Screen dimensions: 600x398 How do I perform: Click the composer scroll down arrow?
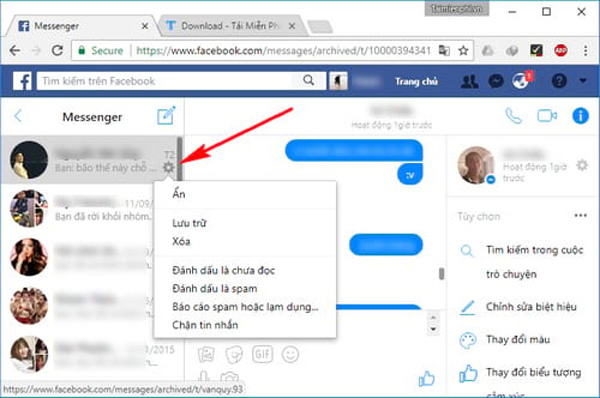click(433, 329)
